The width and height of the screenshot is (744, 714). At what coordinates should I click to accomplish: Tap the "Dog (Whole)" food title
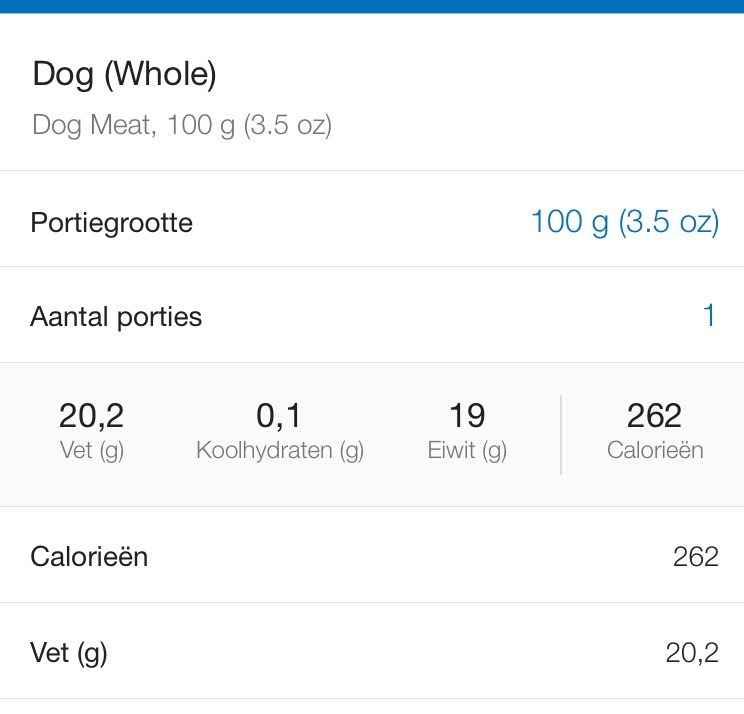[x=125, y=74]
